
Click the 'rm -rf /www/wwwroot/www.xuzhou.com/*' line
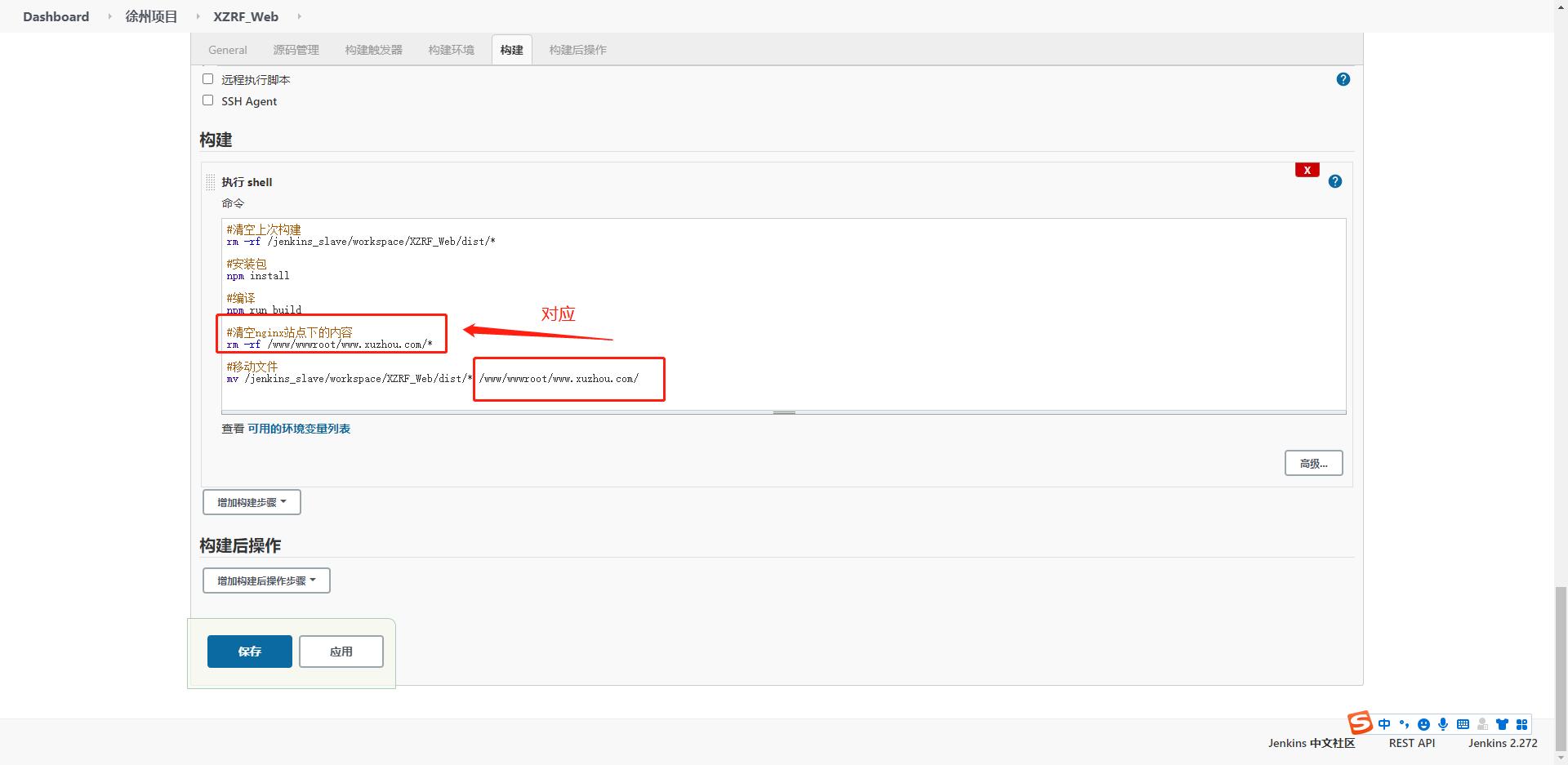coord(330,345)
